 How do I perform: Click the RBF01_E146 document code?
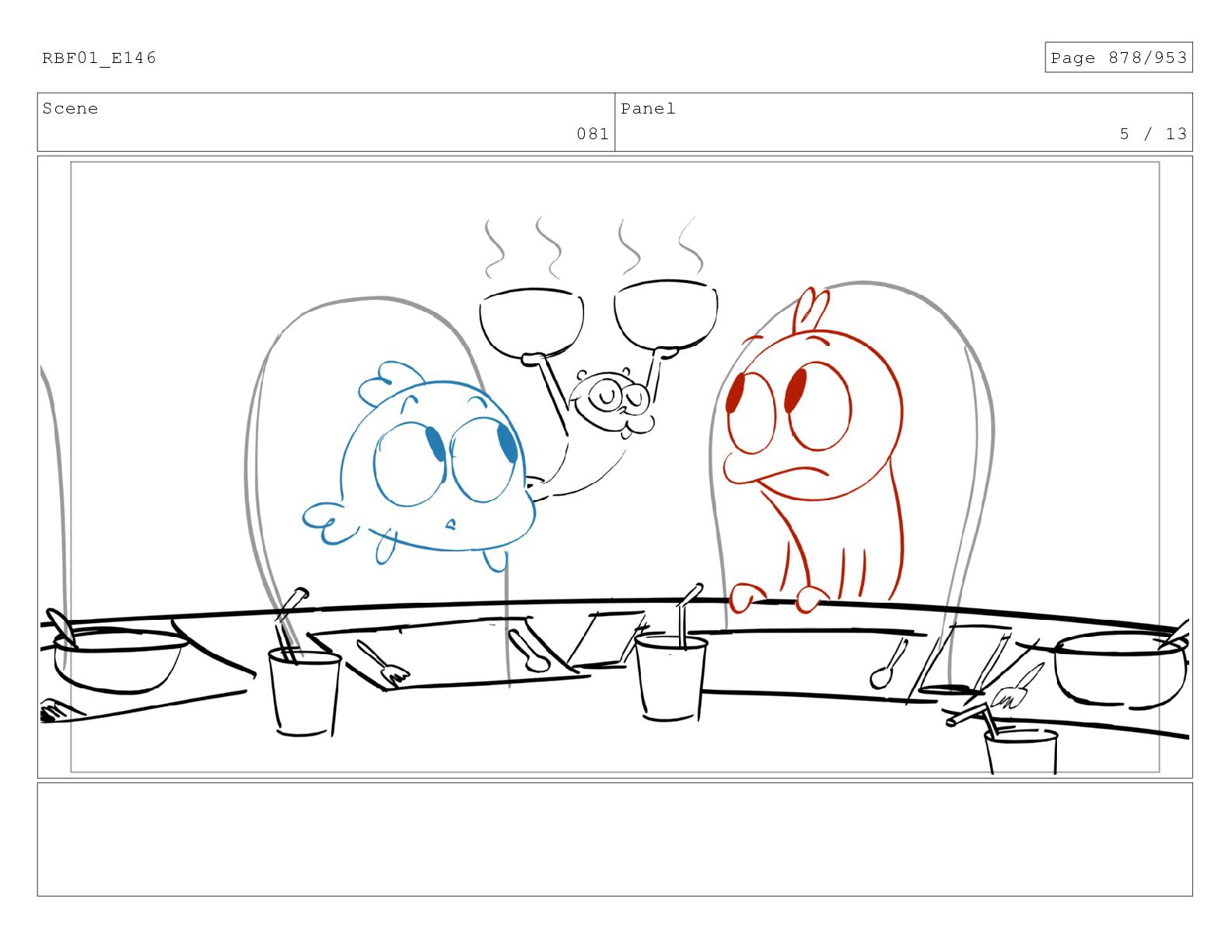99,58
